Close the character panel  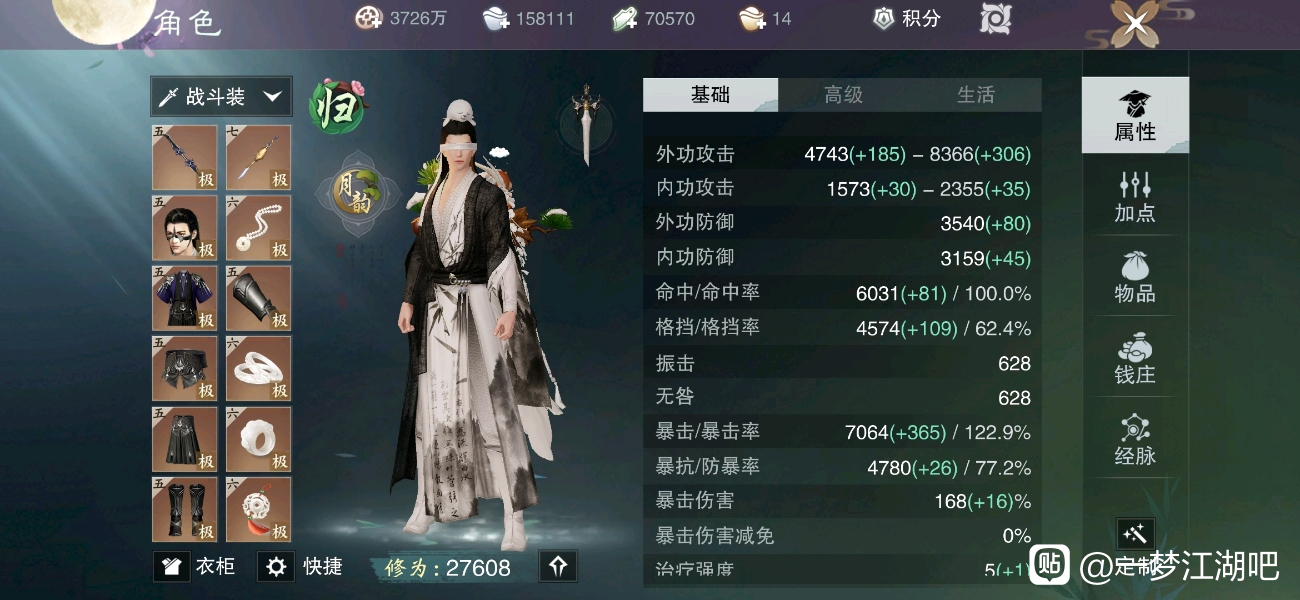(x=1135, y=23)
